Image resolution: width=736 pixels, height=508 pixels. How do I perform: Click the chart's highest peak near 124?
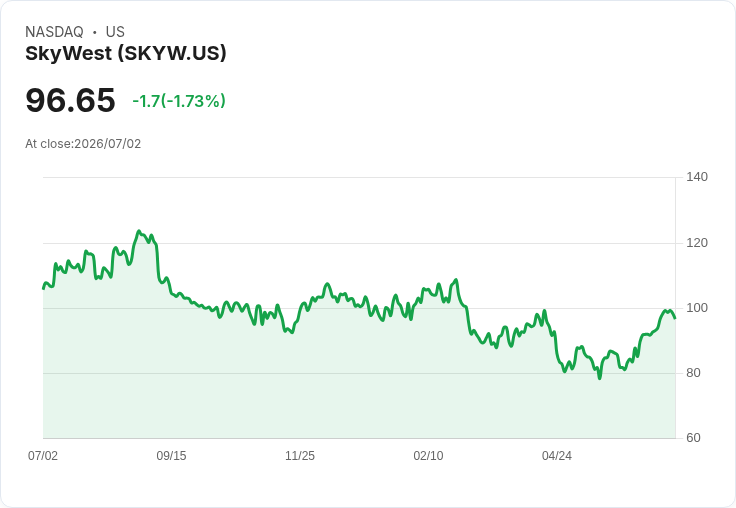(138, 231)
